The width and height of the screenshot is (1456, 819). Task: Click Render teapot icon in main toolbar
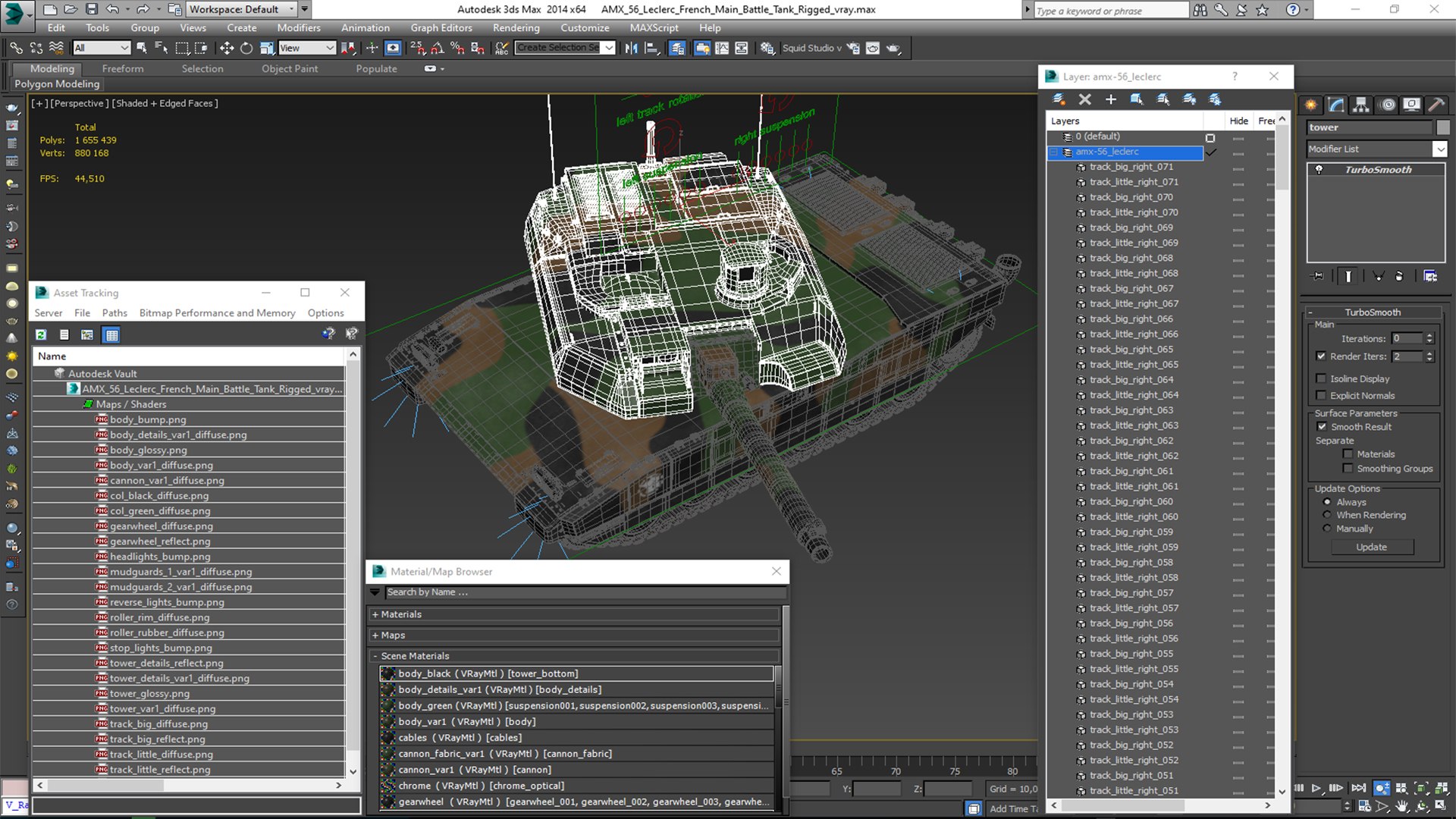tap(893, 48)
